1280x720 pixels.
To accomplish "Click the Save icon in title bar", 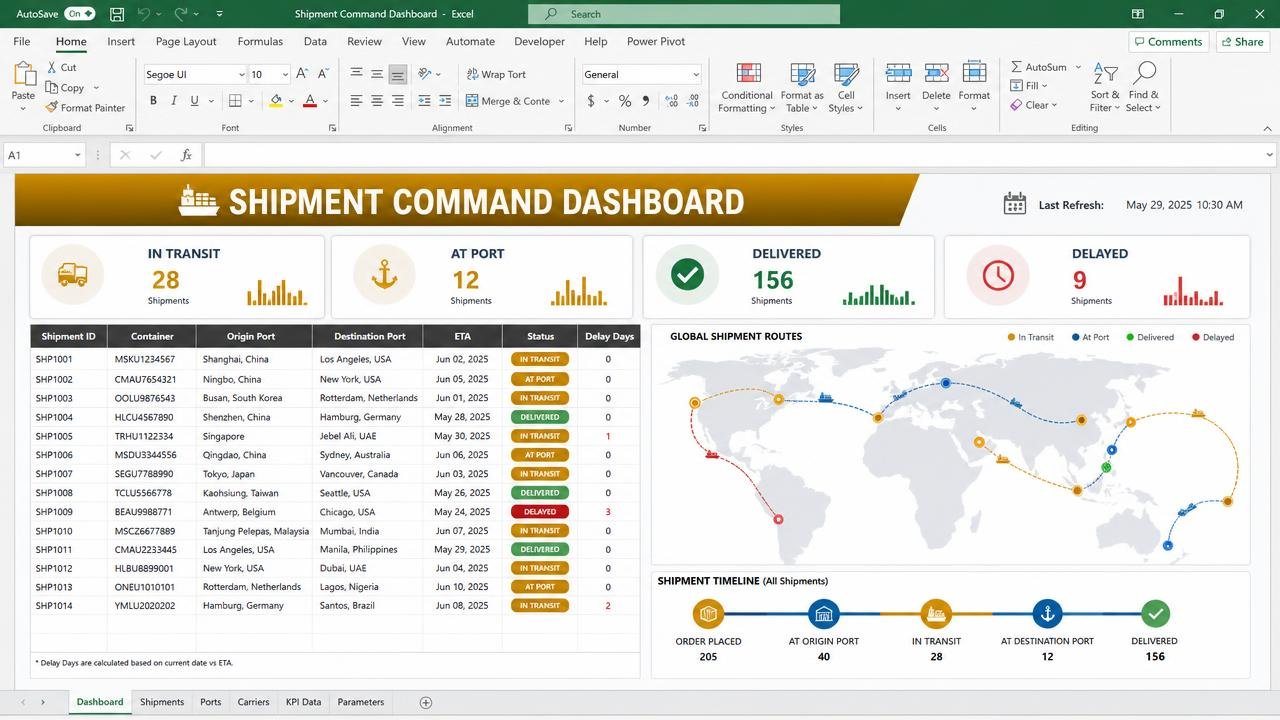I will [117, 14].
